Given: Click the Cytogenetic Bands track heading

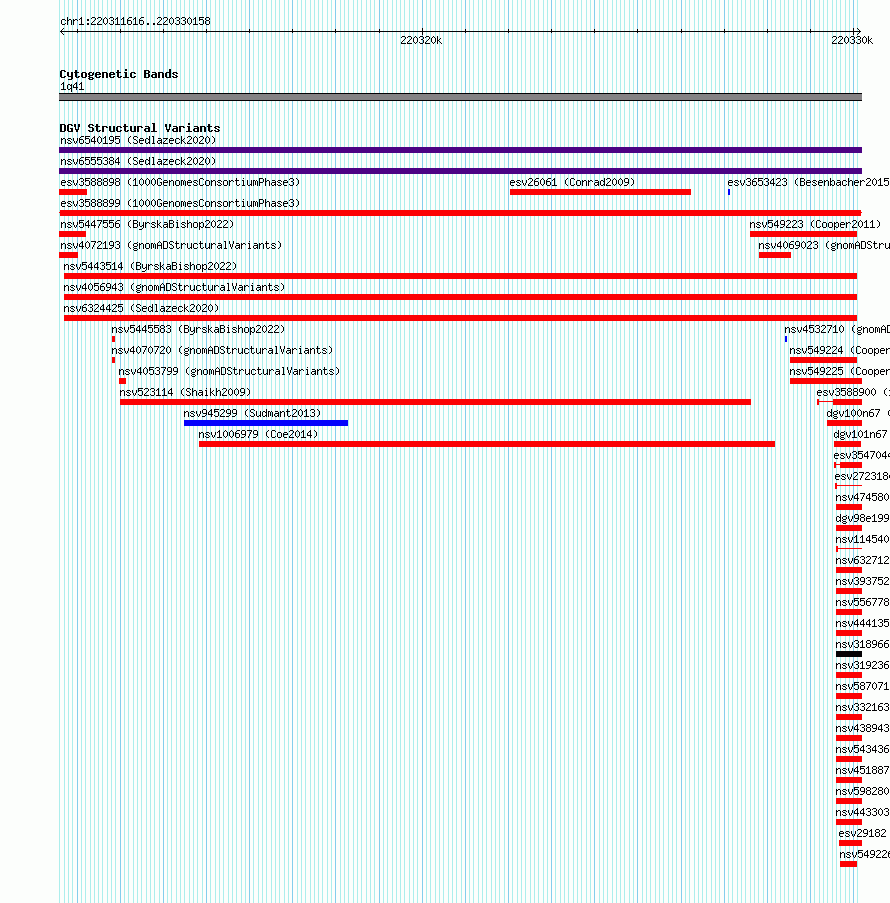Looking at the screenshot, I should [119, 74].
